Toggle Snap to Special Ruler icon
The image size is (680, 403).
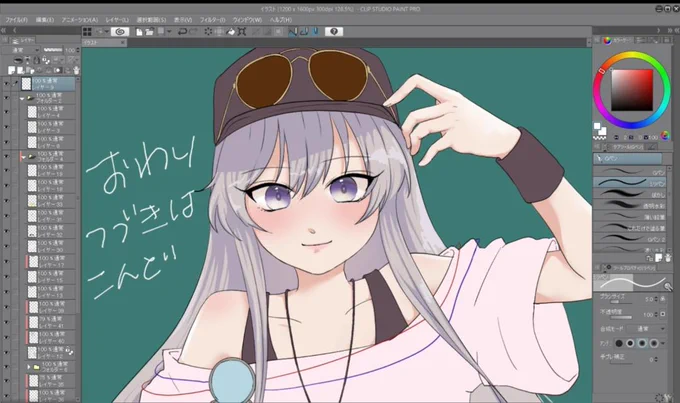coord(304,32)
